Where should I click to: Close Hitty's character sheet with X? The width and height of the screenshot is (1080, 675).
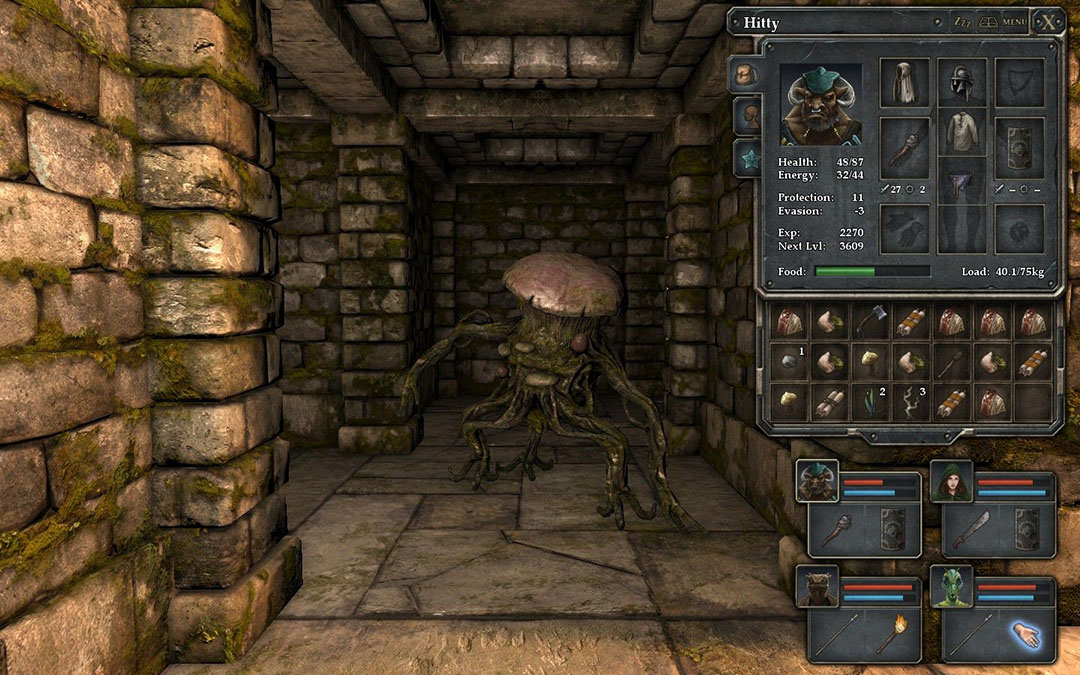pyautogui.click(x=1047, y=21)
